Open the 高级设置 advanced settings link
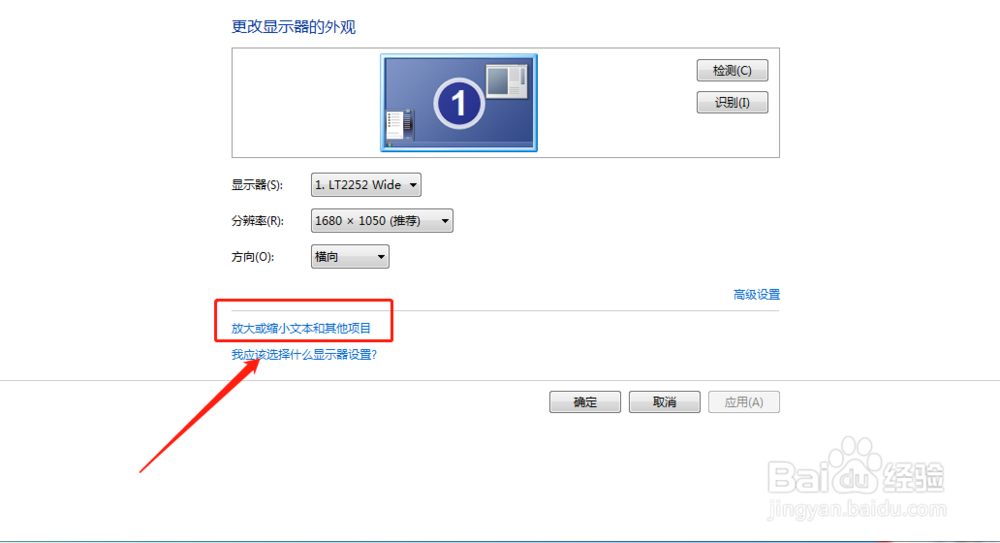 tap(756, 295)
